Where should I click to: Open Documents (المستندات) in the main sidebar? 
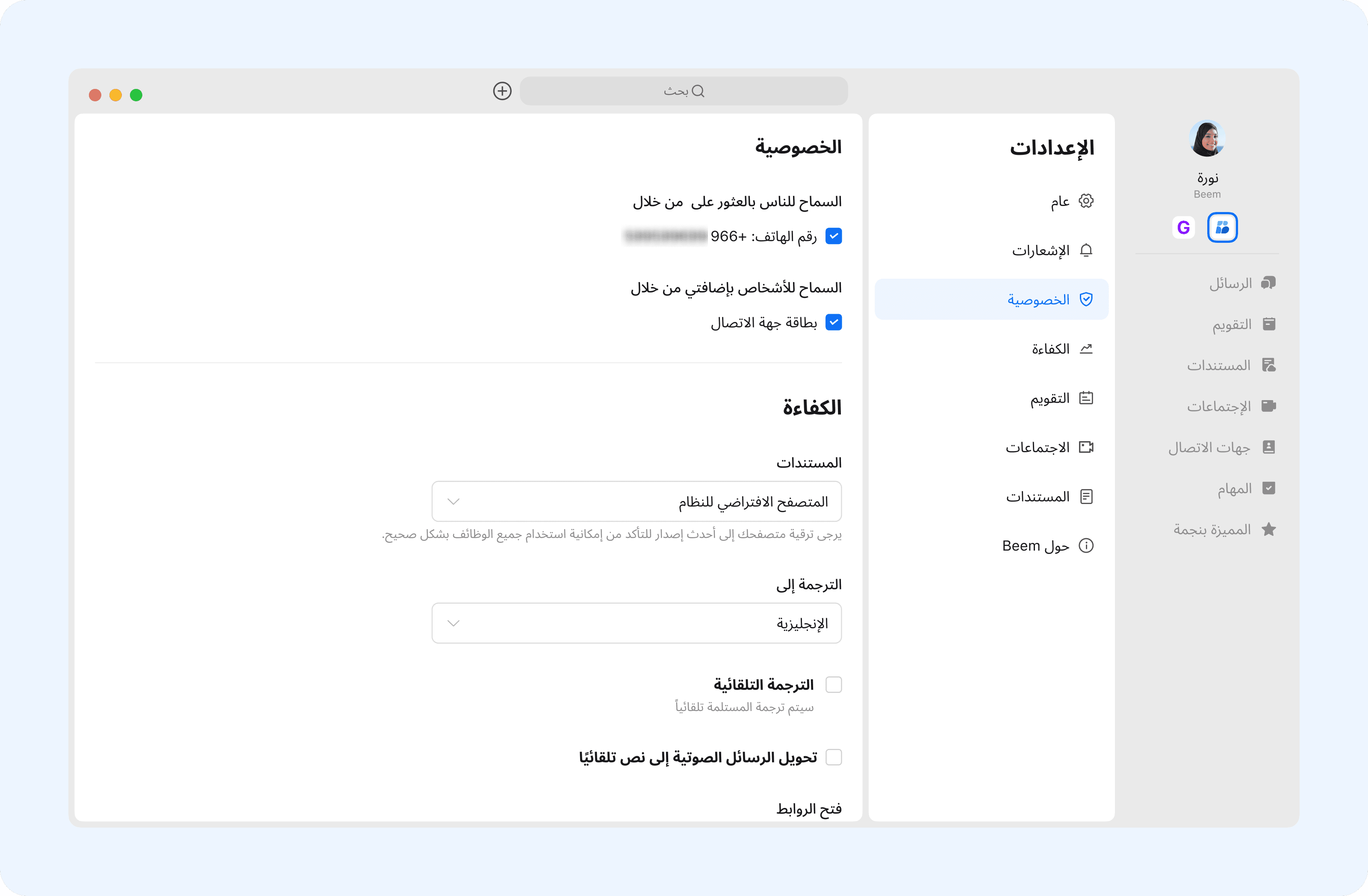tap(1231, 365)
